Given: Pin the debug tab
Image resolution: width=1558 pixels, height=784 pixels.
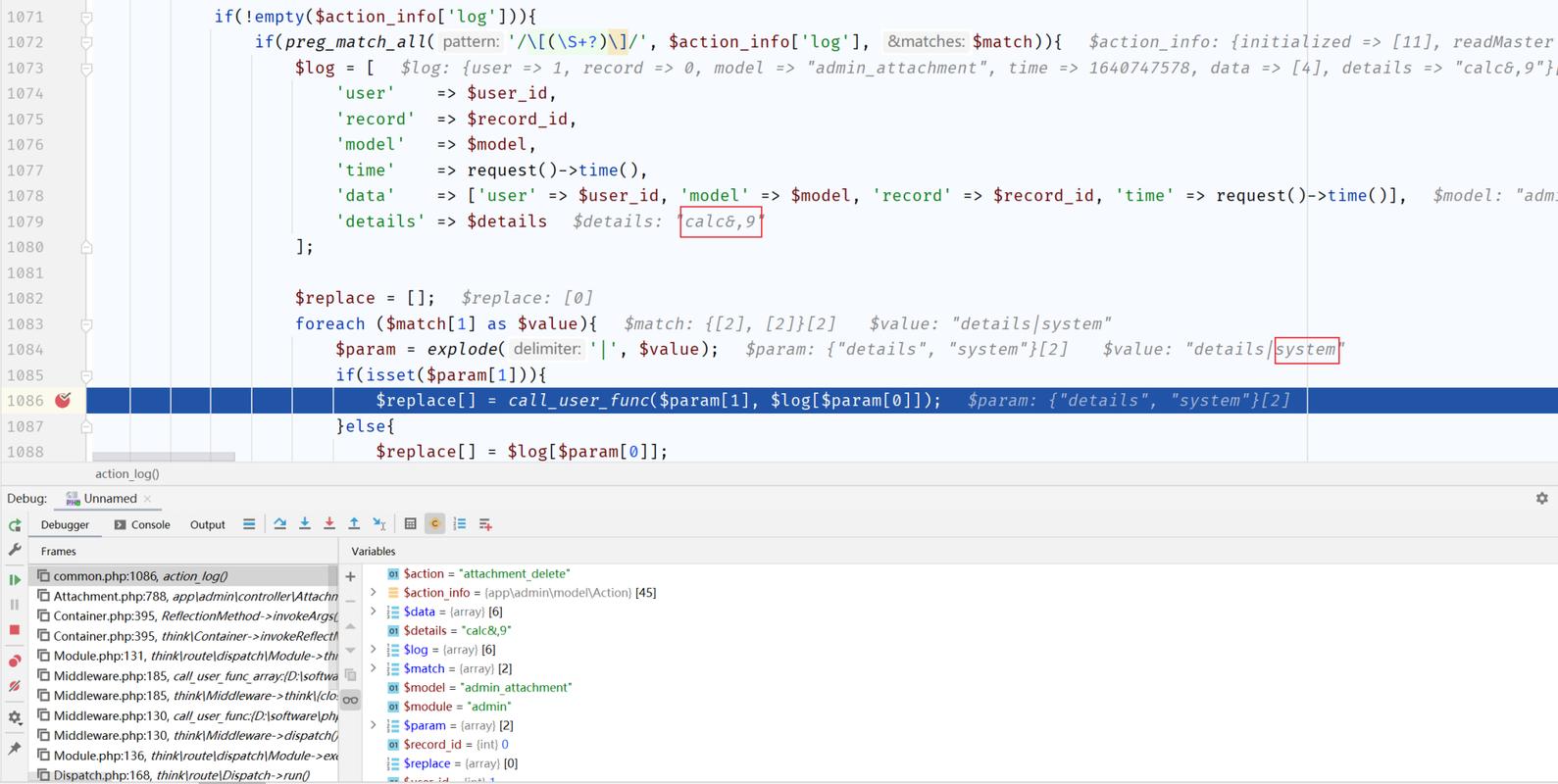Looking at the screenshot, I should (x=15, y=749).
